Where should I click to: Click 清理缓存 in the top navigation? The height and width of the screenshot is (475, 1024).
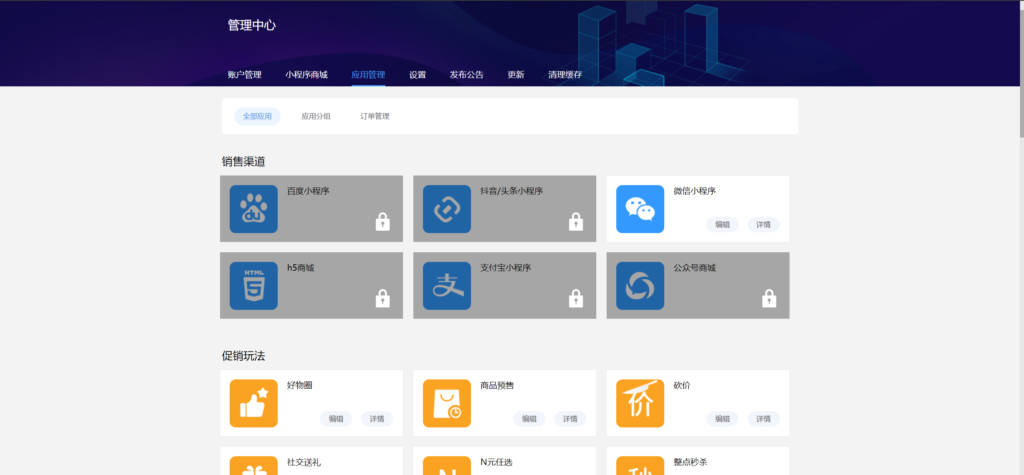pyautogui.click(x=565, y=75)
